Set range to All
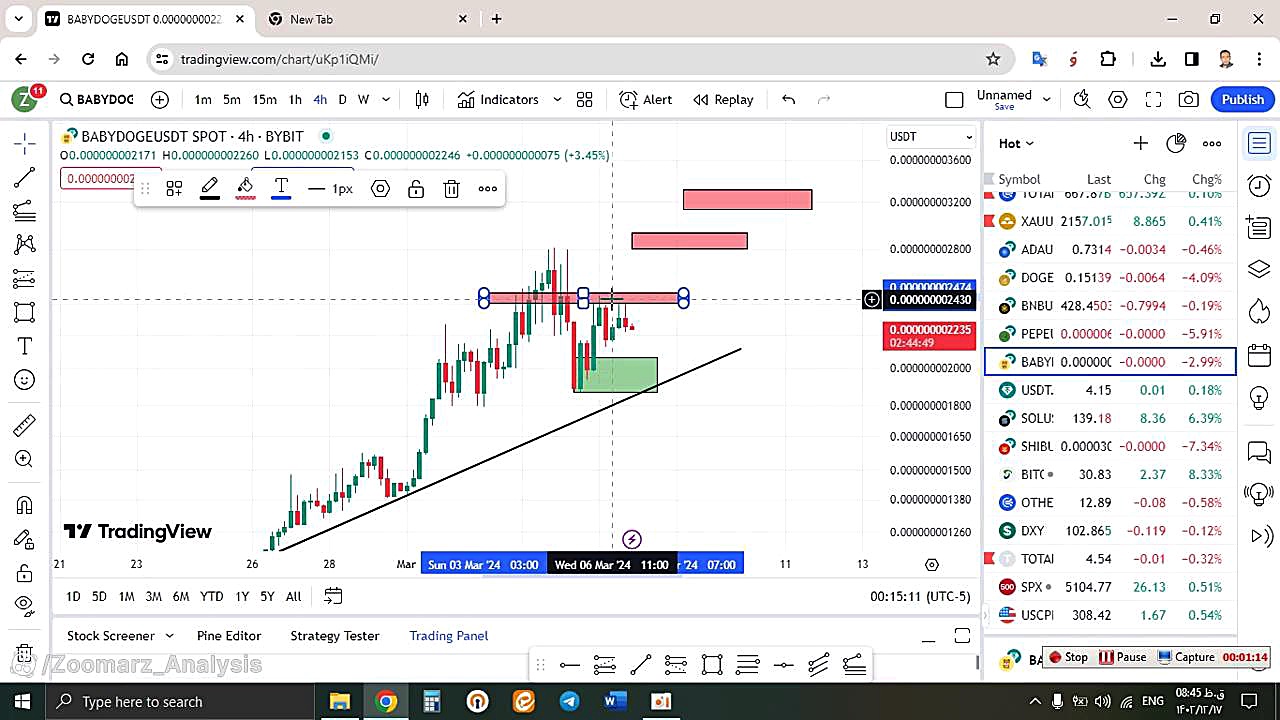The height and width of the screenshot is (720, 1280). [x=293, y=596]
